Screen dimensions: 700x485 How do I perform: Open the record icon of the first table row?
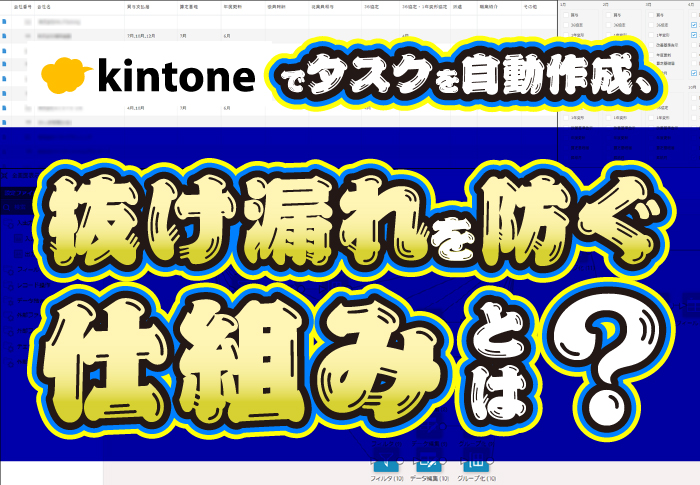[4, 21]
